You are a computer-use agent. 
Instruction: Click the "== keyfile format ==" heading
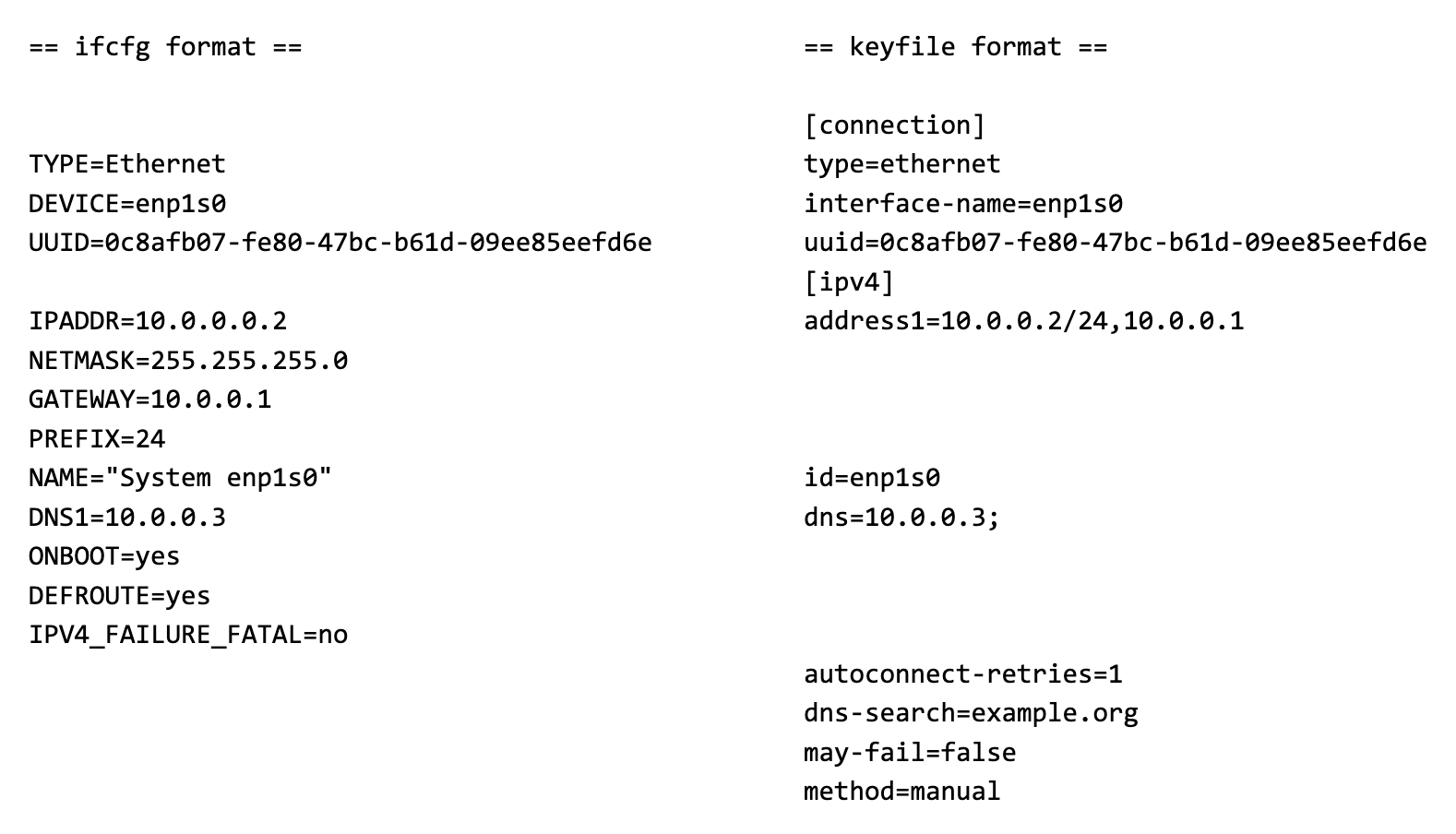955,47
